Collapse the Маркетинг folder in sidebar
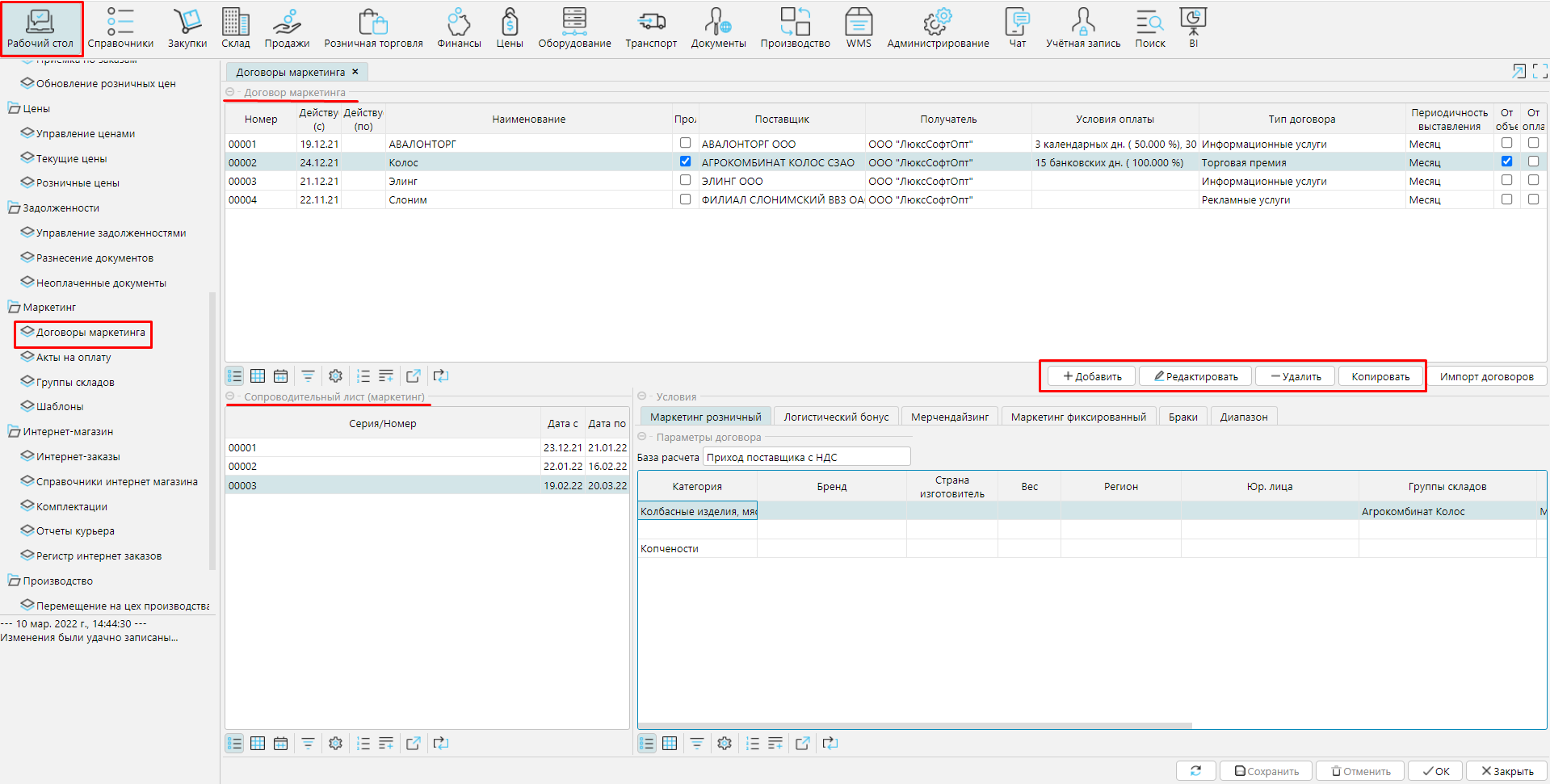This screenshot has height=784, width=1550. 14,308
